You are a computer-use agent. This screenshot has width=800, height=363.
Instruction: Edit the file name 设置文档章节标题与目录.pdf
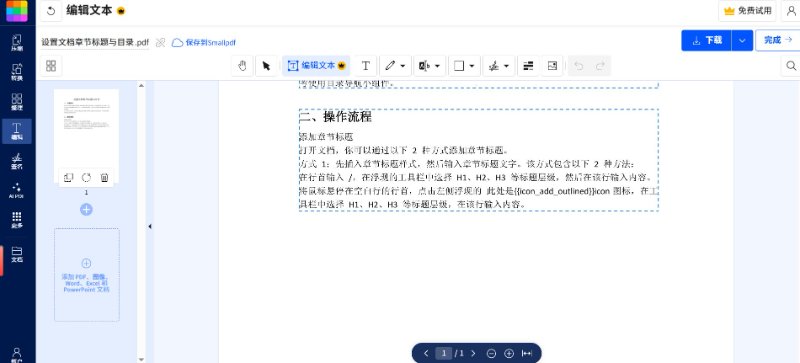pyautogui.click(x=95, y=42)
